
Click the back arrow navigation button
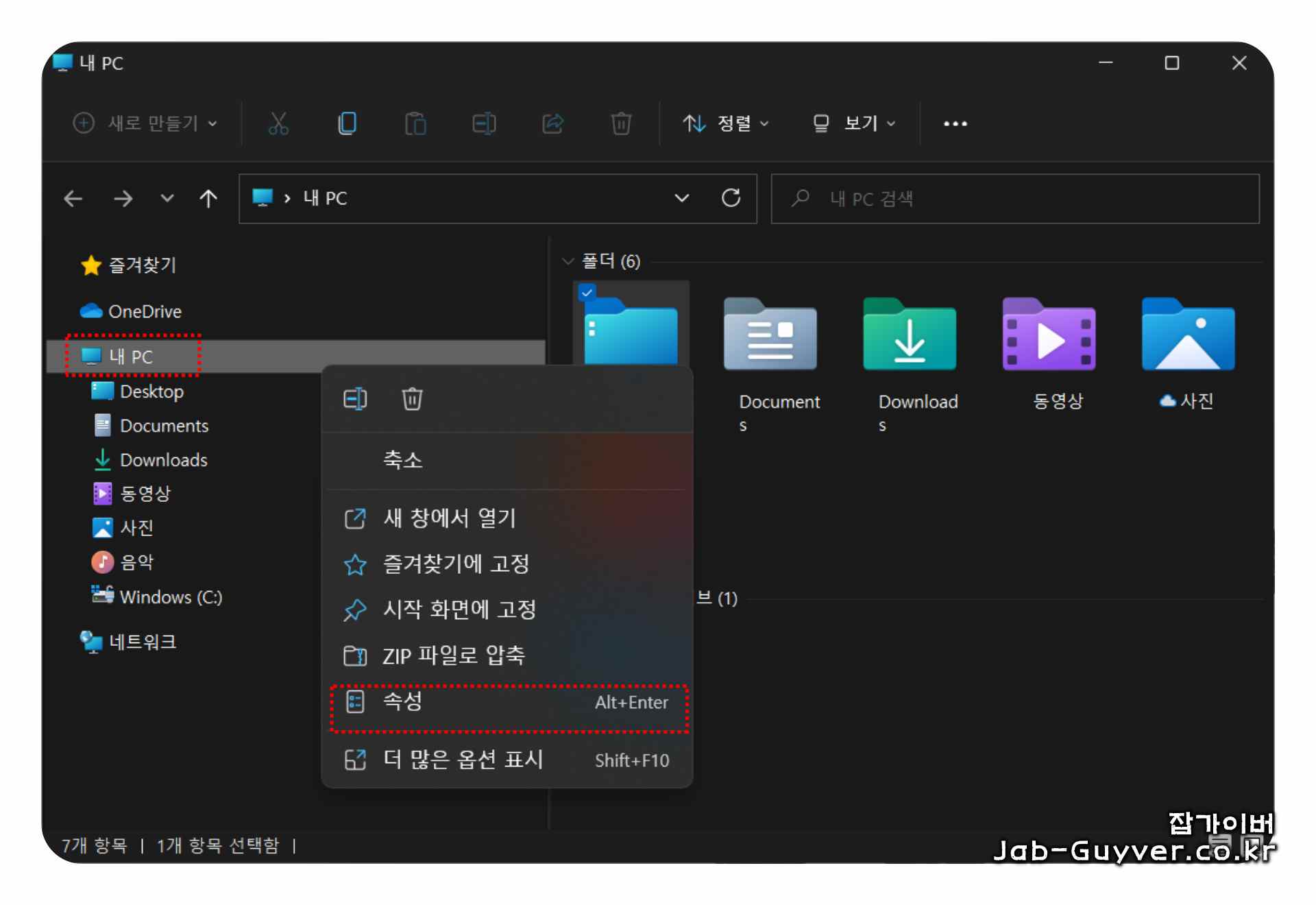coord(73,199)
